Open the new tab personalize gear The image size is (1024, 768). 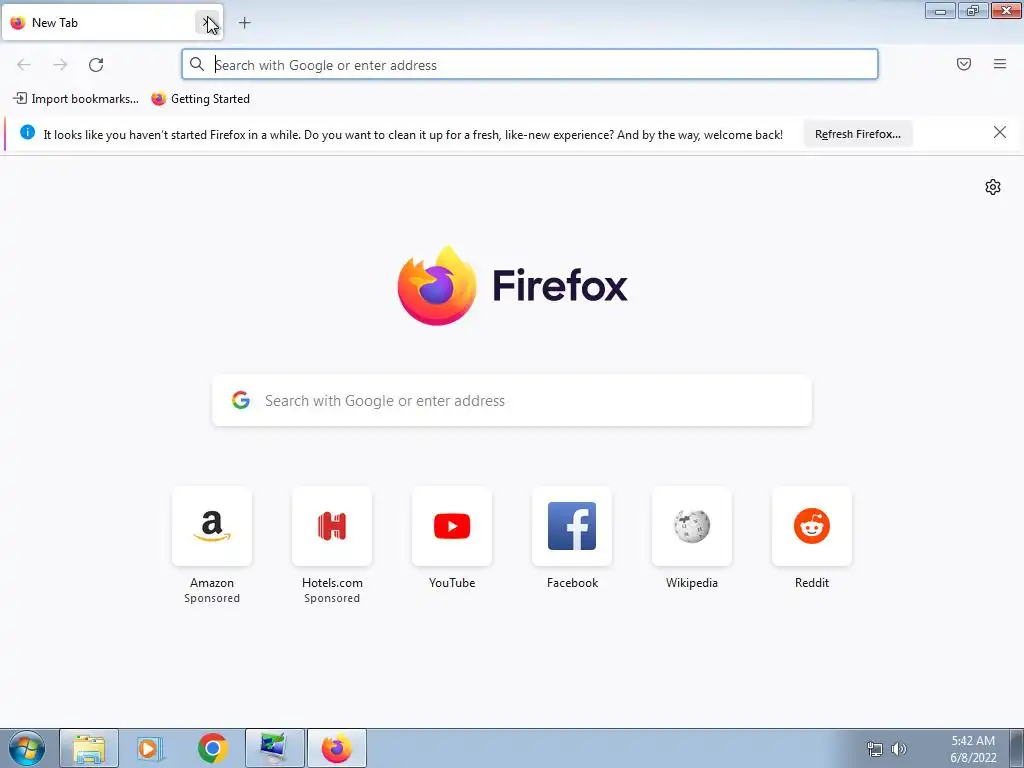click(993, 187)
